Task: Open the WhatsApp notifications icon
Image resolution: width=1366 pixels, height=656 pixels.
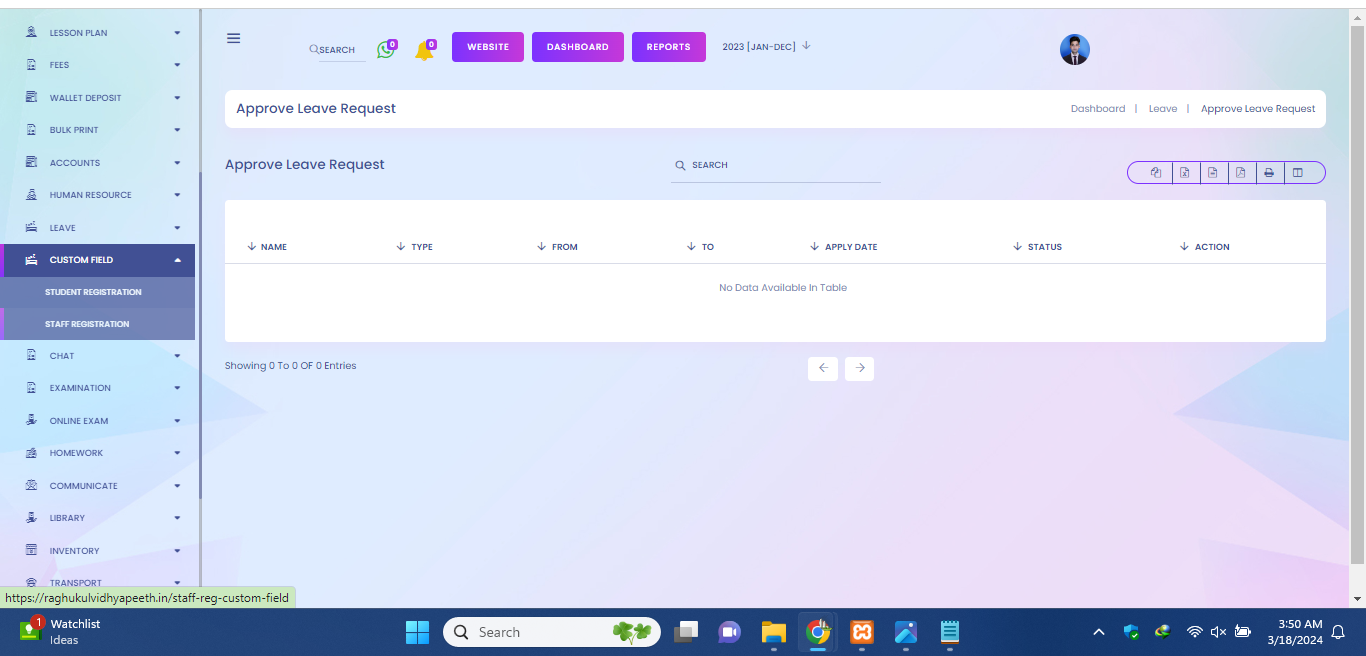Action: click(385, 49)
